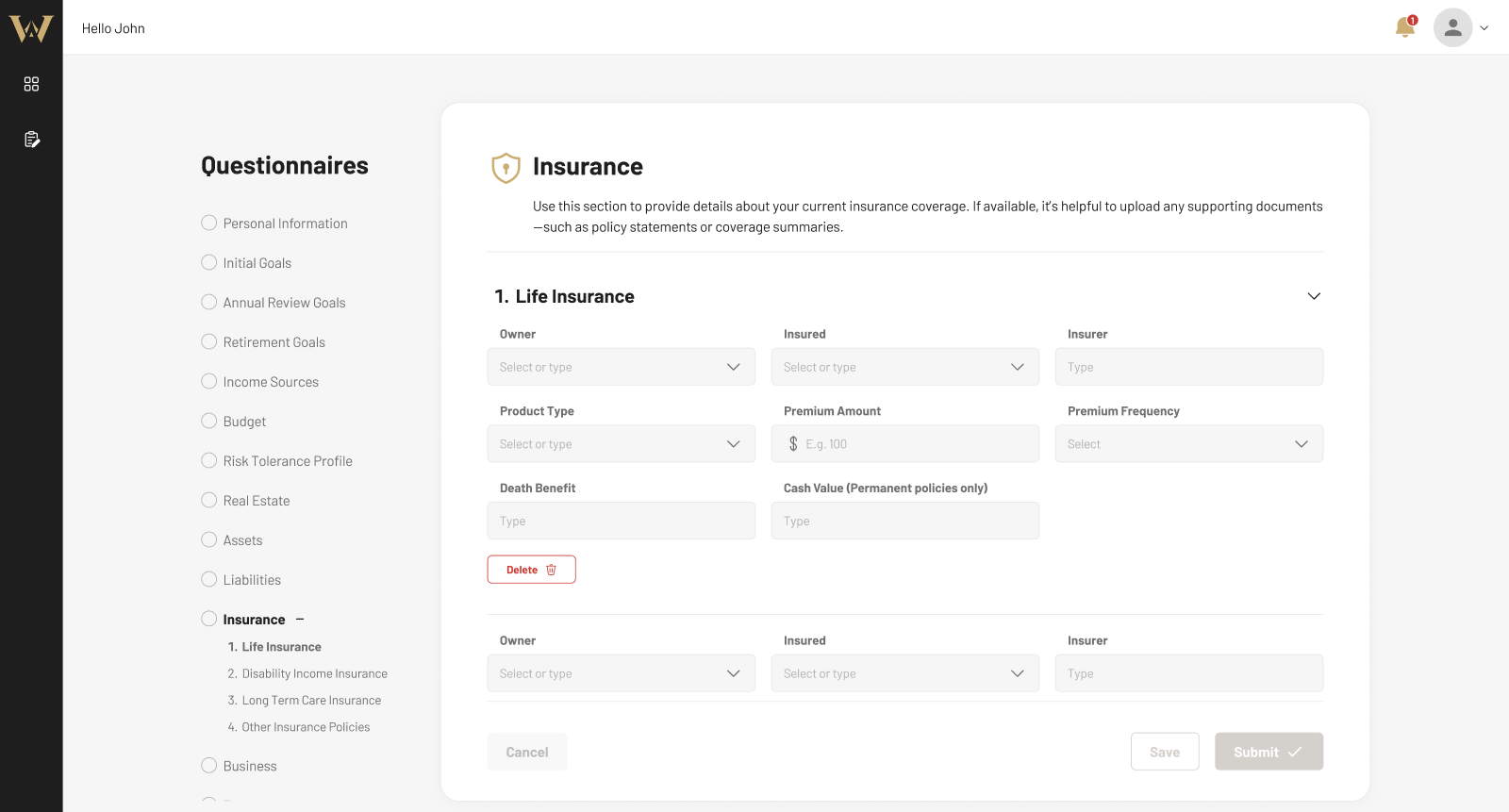This screenshot has width=1509, height=812.
Task: Click the Save button
Action: tap(1165, 752)
